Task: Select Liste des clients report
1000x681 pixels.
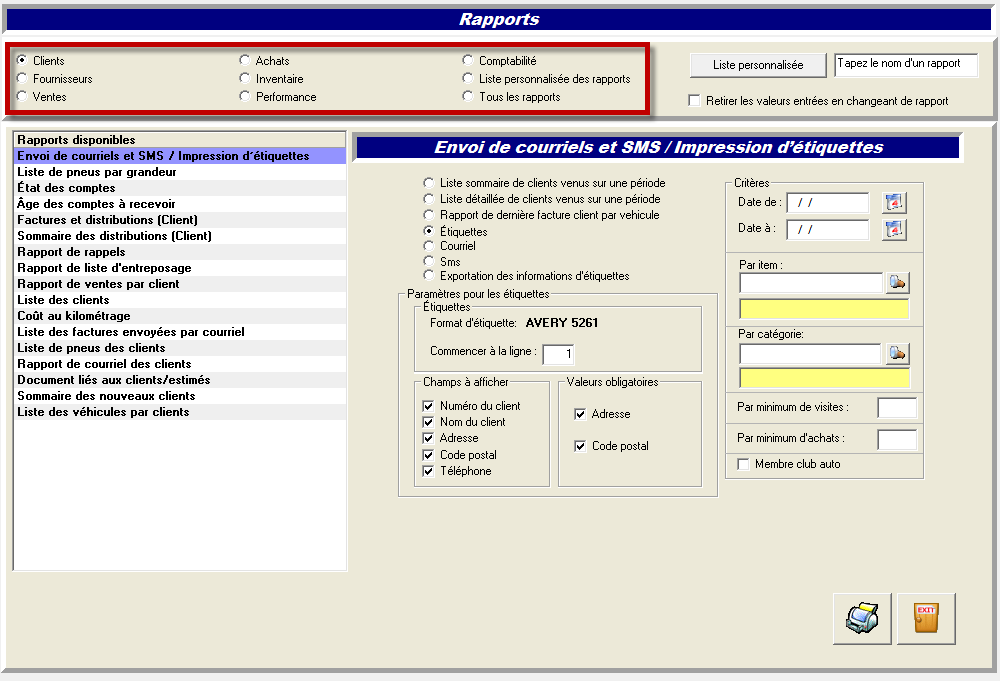Action: 180,300
